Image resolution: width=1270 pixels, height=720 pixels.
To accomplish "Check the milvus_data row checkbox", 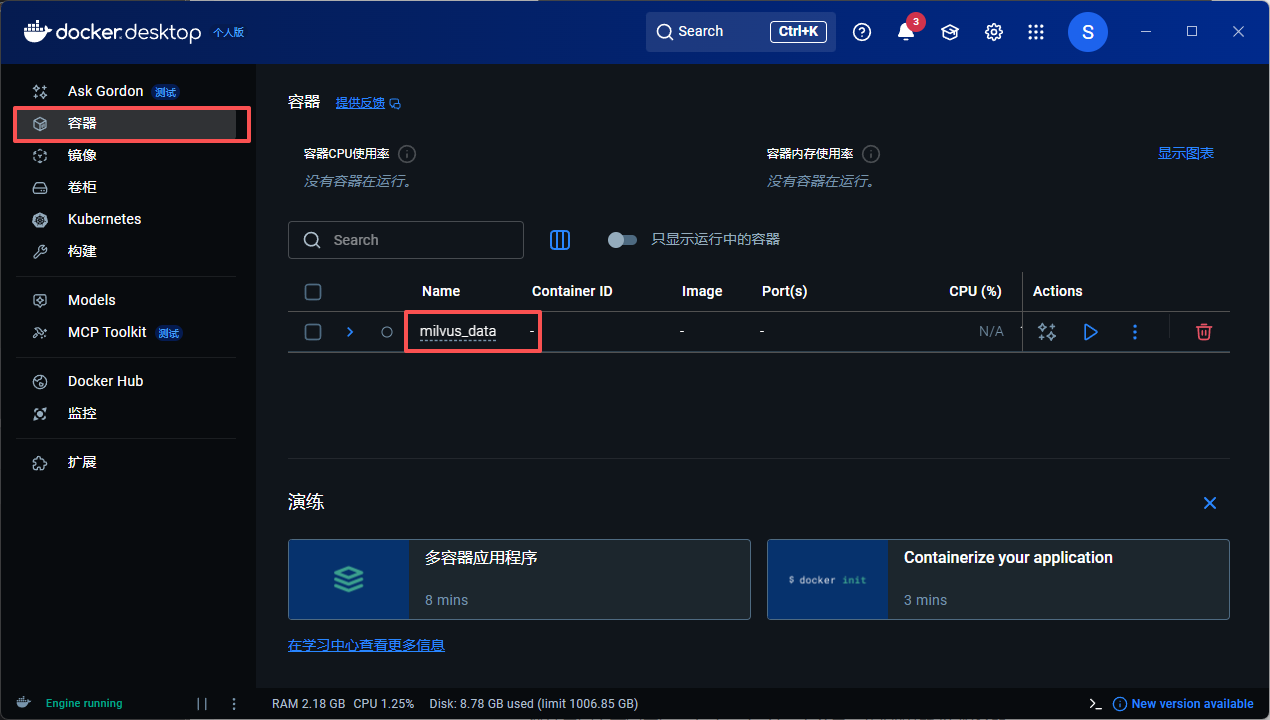I will point(313,332).
